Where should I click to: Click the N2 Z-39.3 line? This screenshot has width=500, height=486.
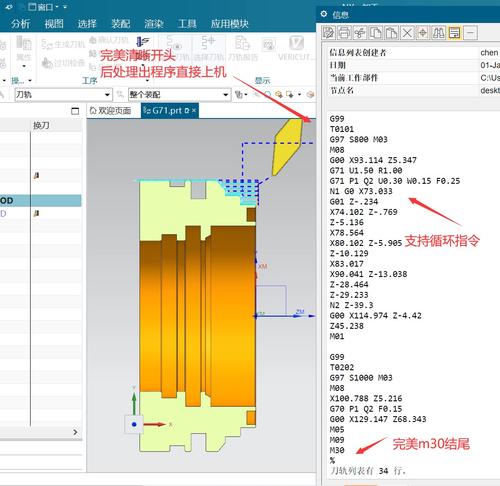[351, 305]
